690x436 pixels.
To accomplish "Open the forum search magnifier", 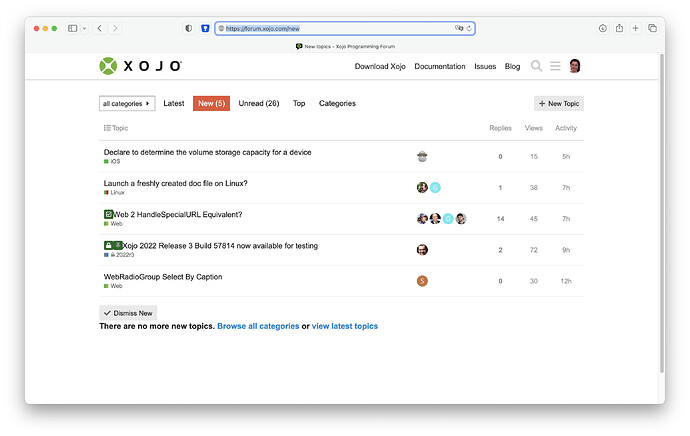I will 536,66.
